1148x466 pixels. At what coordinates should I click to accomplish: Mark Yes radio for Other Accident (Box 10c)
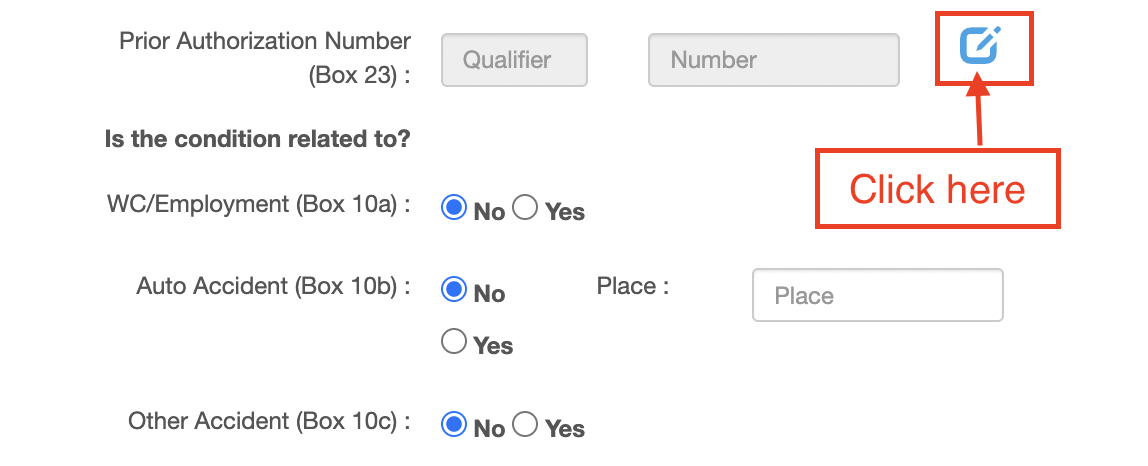[x=525, y=425]
